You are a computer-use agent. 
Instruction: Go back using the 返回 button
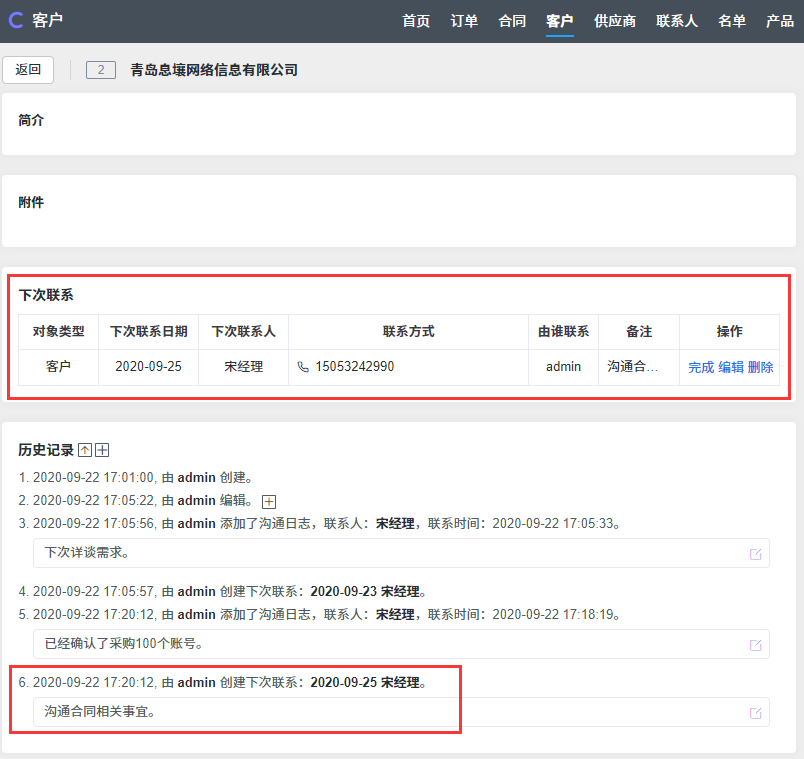pyautogui.click(x=28, y=70)
